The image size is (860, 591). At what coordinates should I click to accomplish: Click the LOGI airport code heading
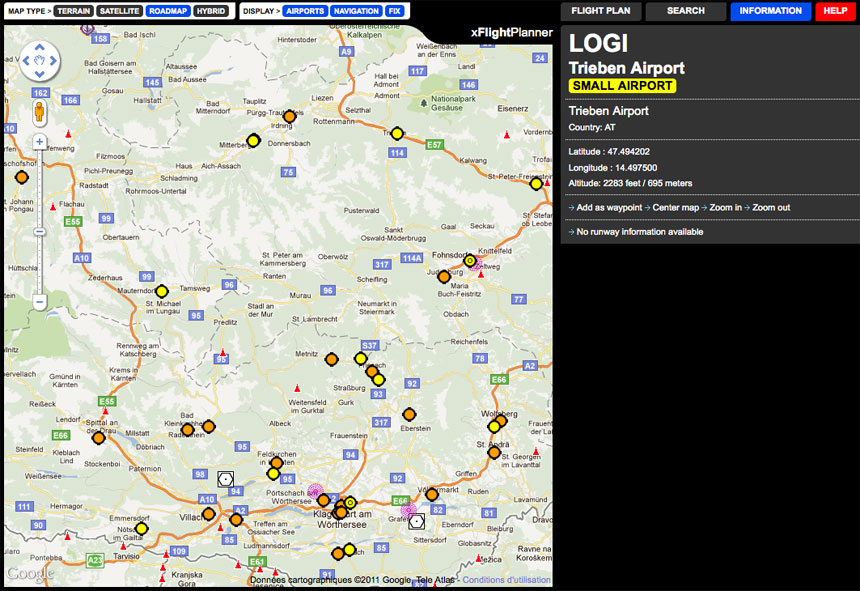[598, 43]
